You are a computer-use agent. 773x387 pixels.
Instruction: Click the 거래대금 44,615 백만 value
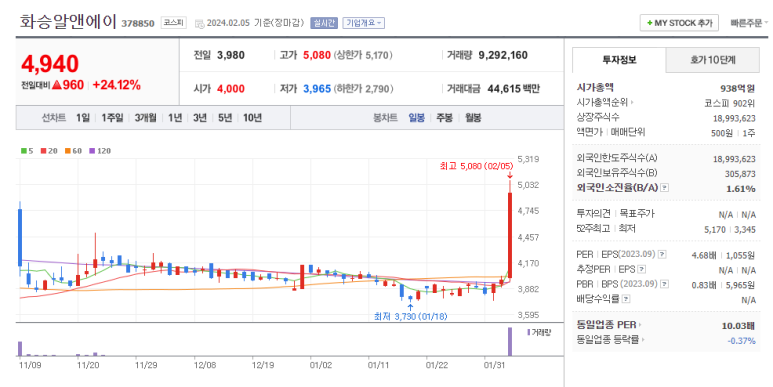tap(513, 89)
